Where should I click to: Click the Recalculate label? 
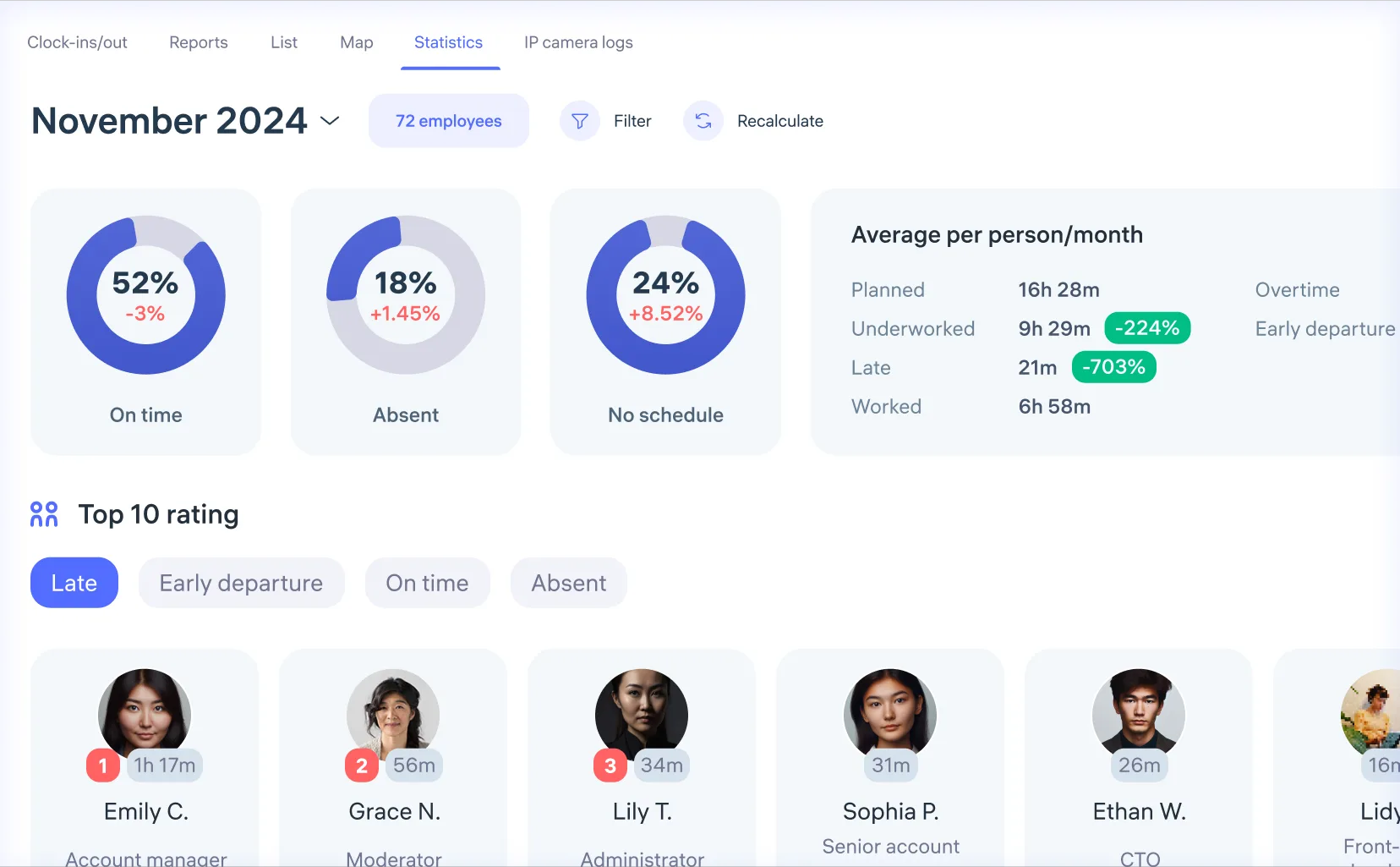pyautogui.click(x=780, y=121)
